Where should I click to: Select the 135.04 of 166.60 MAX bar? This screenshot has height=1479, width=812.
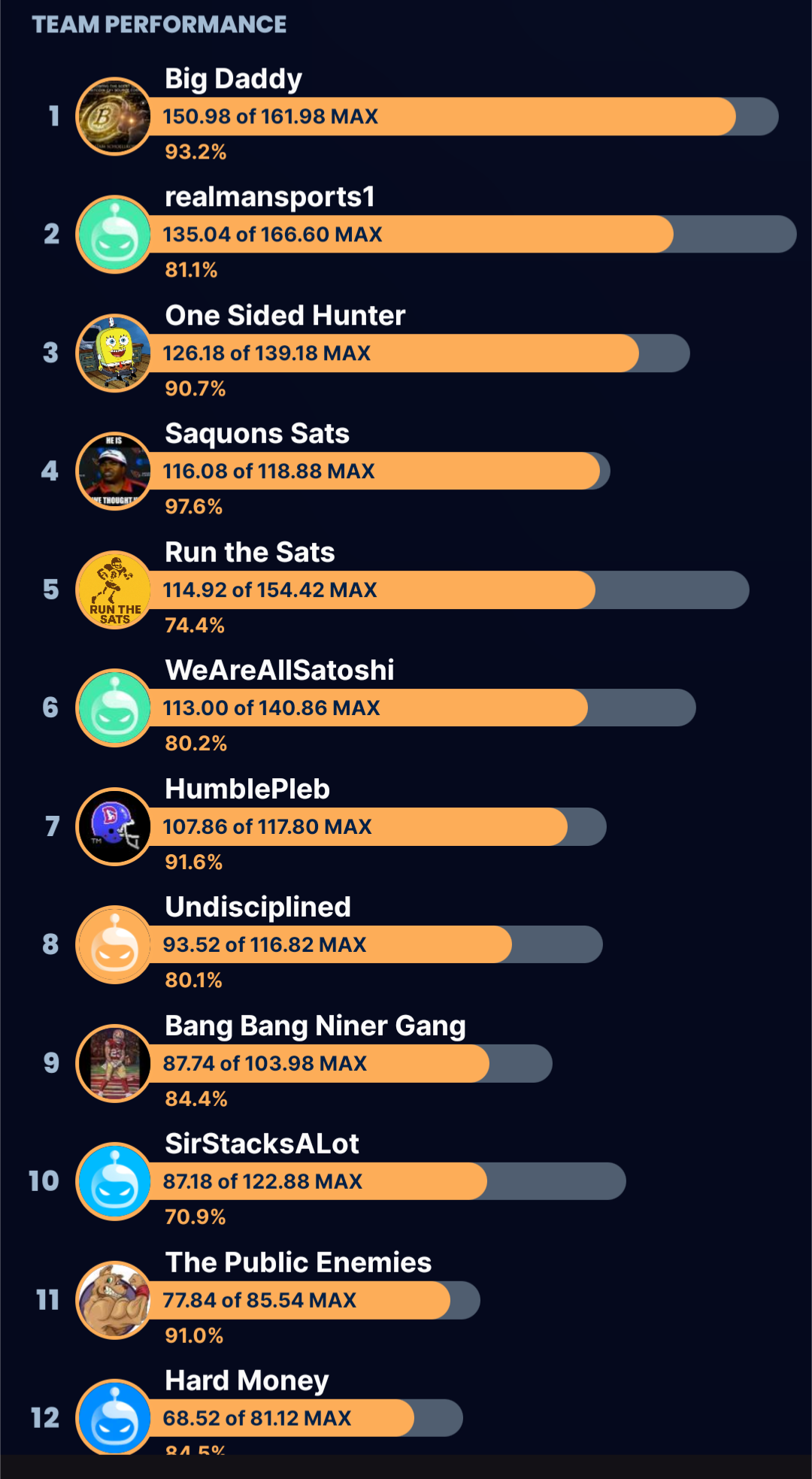pyautogui.click(x=451, y=235)
